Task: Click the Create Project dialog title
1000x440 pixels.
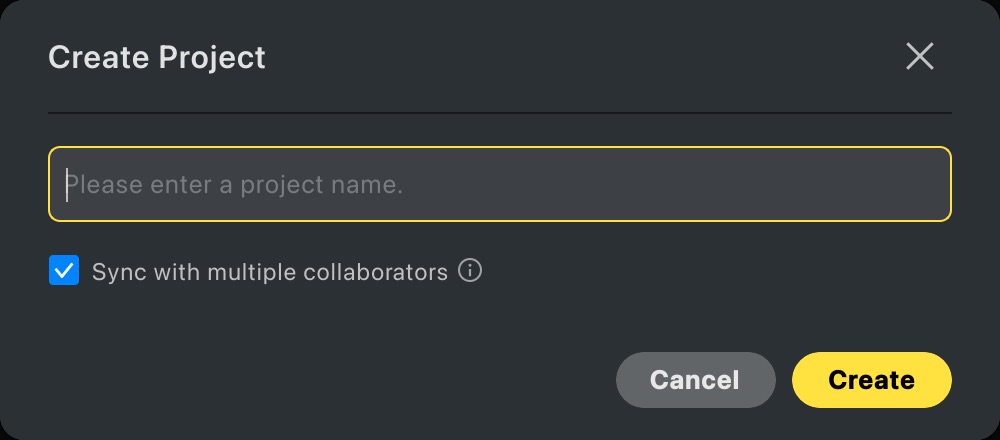Action: [157, 57]
